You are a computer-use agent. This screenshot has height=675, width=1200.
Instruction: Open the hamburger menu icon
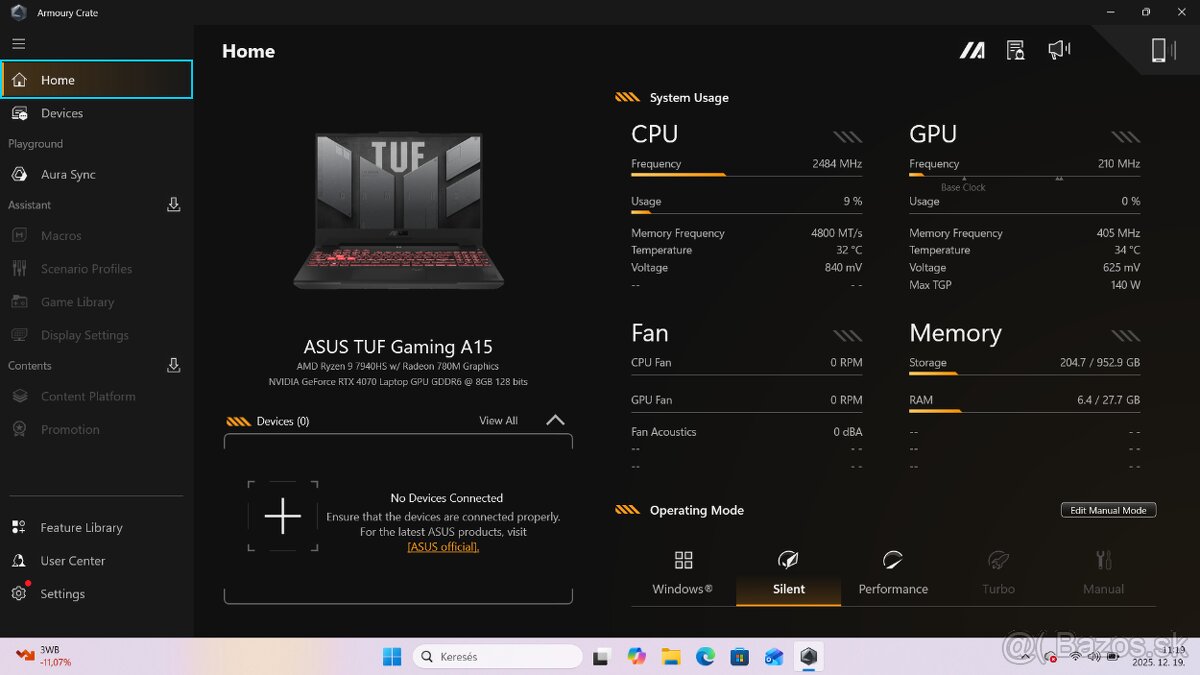[x=19, y=44]
